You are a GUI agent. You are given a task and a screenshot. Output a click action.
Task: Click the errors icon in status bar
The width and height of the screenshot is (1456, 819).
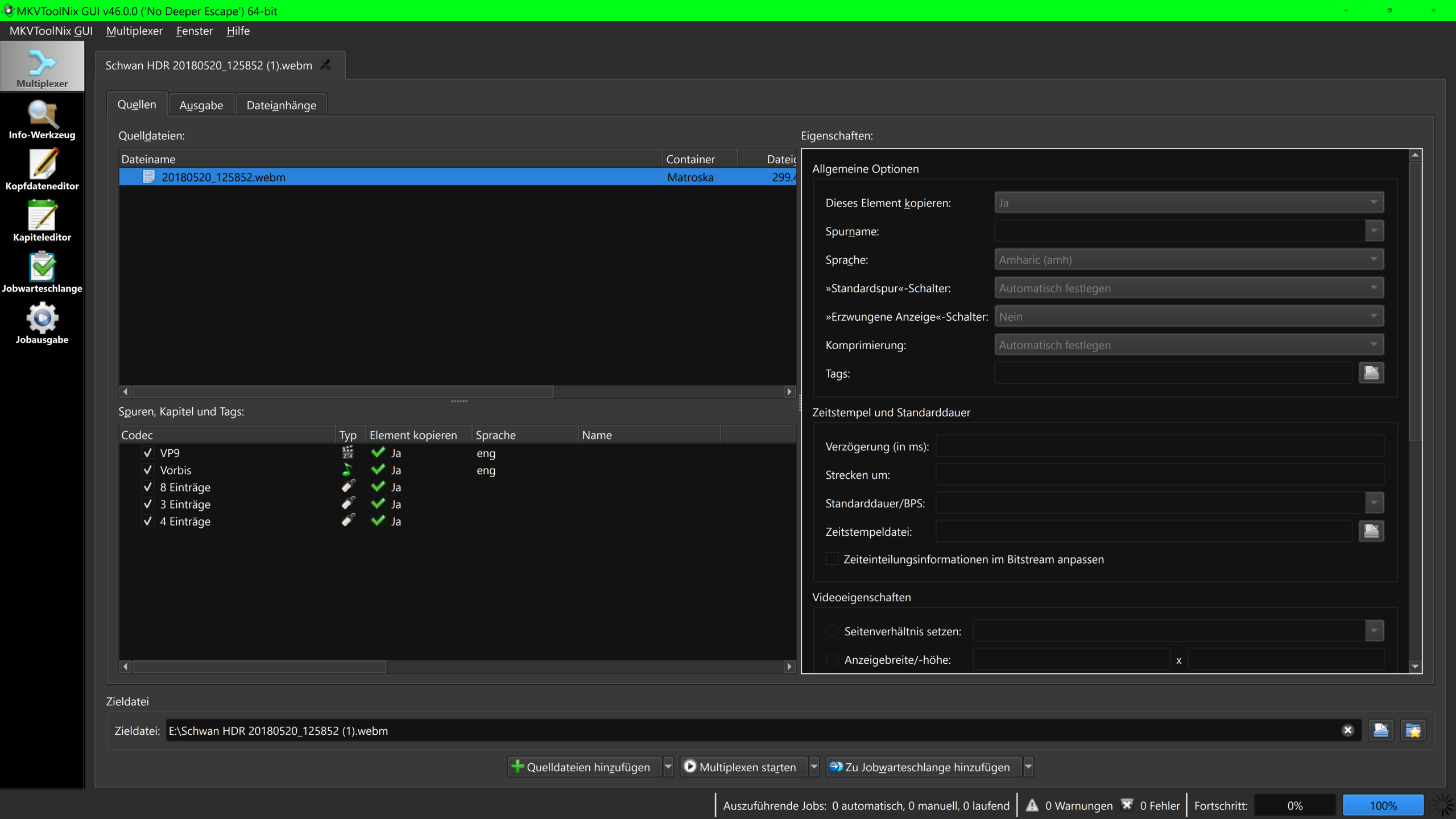(1127, 805)
